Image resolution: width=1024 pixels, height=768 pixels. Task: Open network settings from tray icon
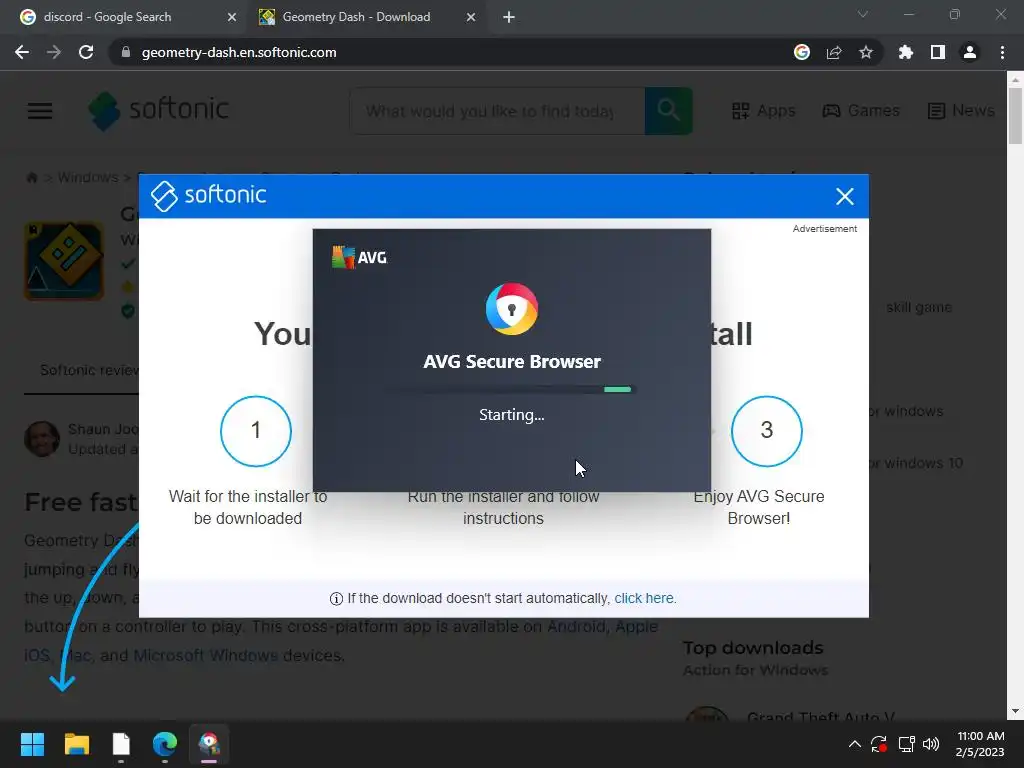906,744
